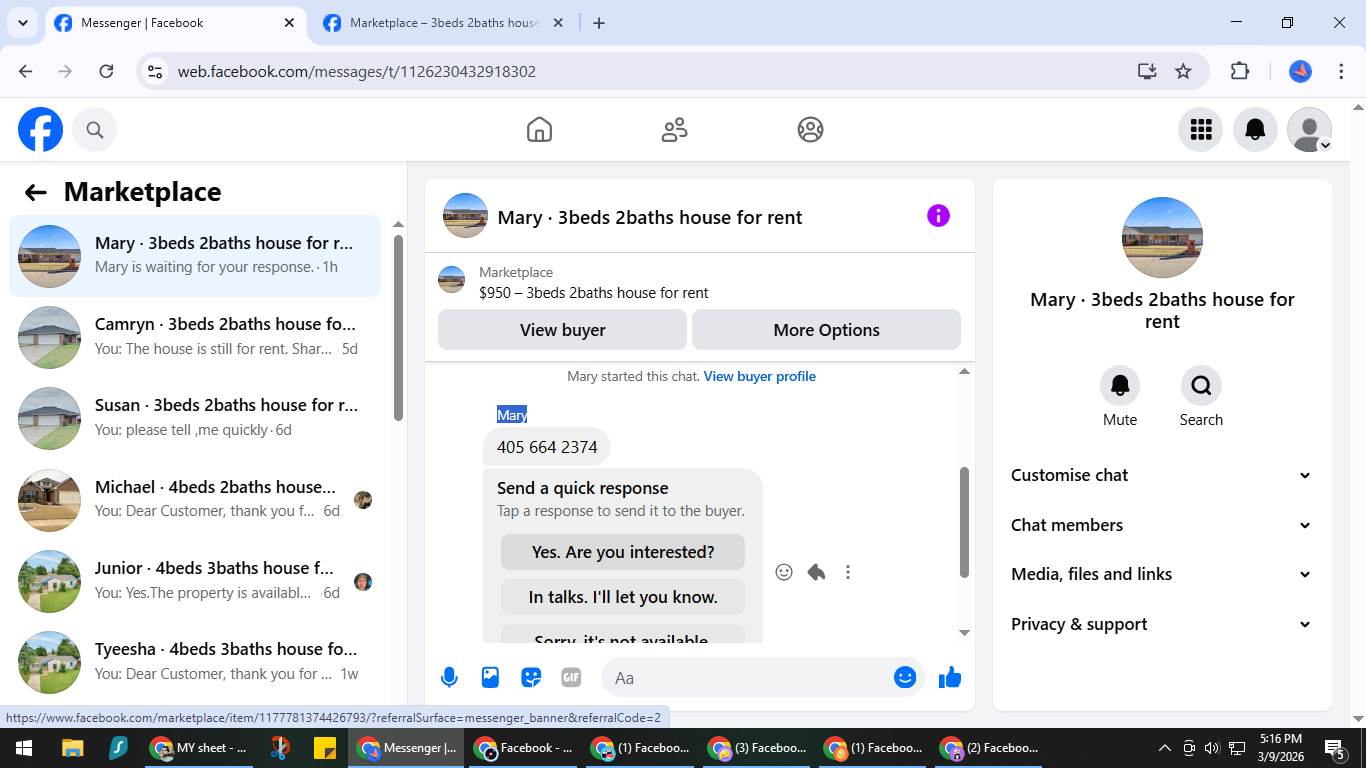Choose a GIF icon

[x=571, y=678]
